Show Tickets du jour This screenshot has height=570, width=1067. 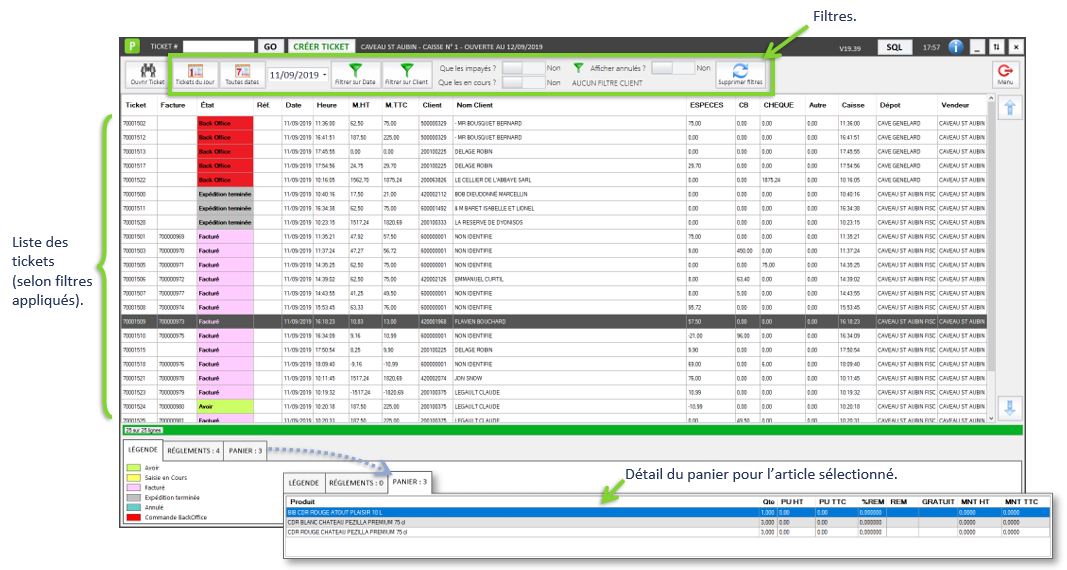pyautogui.click(x=195, y=73)
